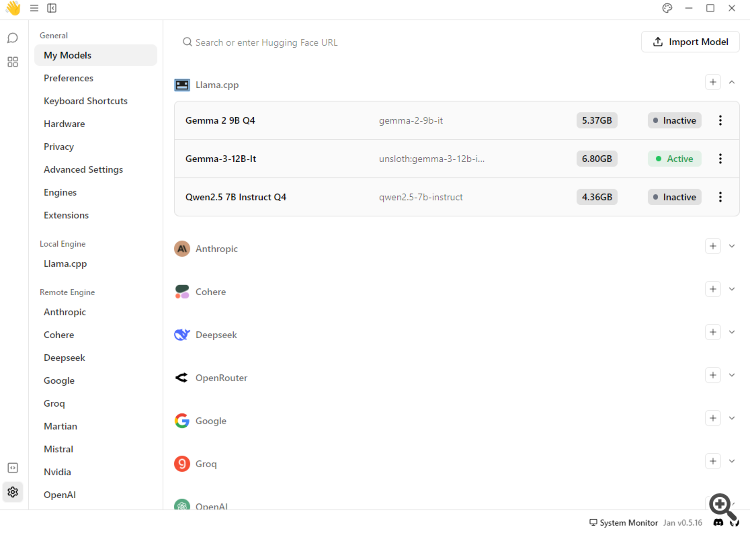Add a model to Llama.cpp with plus
The image size is (750, 533).
713,82
